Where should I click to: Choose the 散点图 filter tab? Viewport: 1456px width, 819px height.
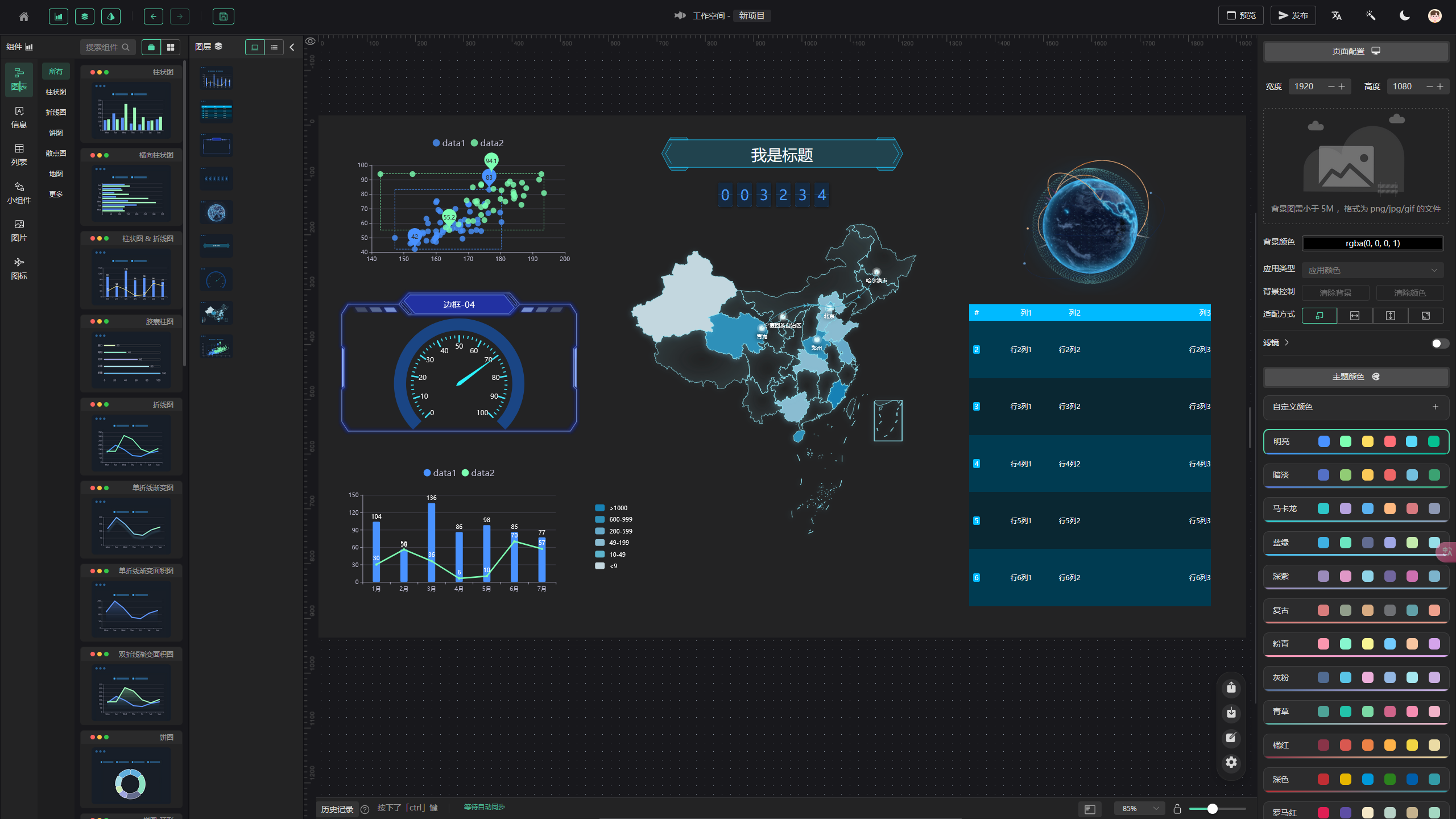coord(56,153)
